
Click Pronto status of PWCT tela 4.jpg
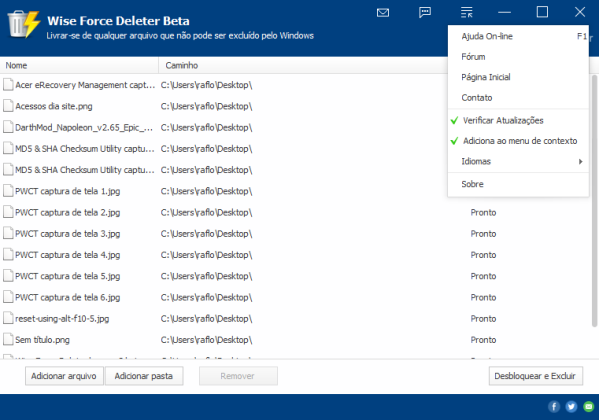tap(483, 255)
